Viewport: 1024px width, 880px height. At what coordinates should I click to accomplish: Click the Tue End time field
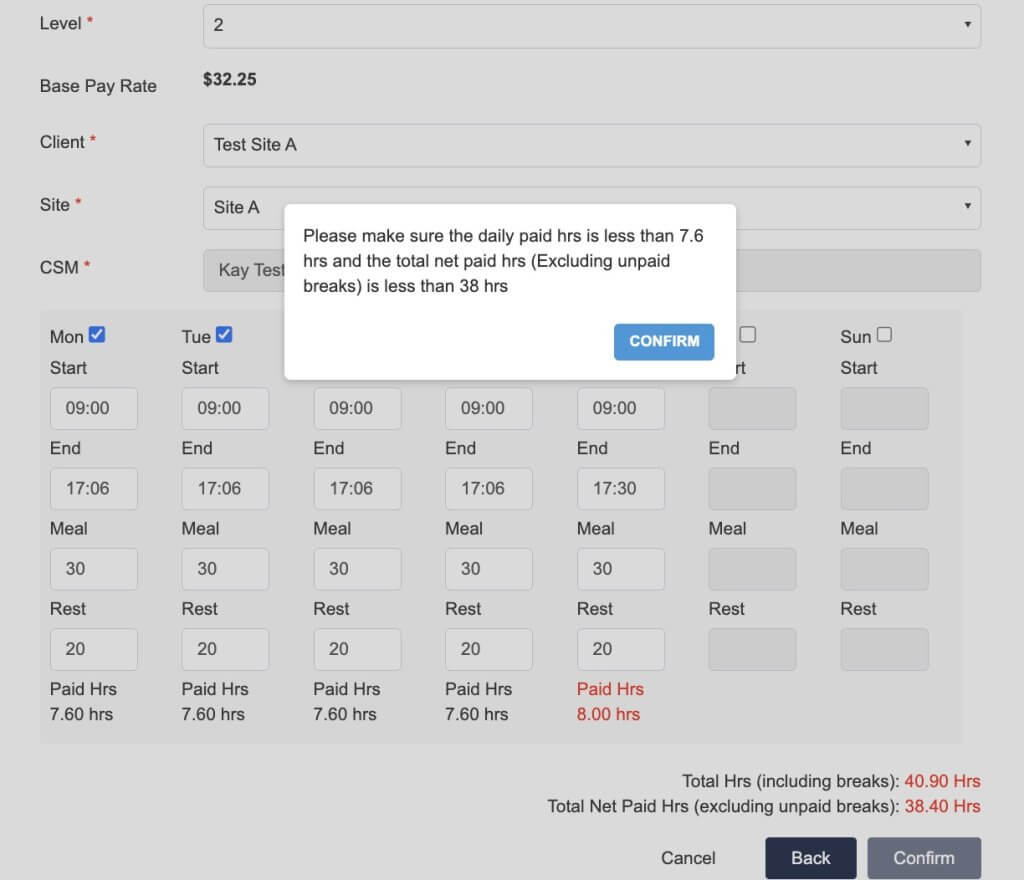pyautogui.click(x=225, y=488)
